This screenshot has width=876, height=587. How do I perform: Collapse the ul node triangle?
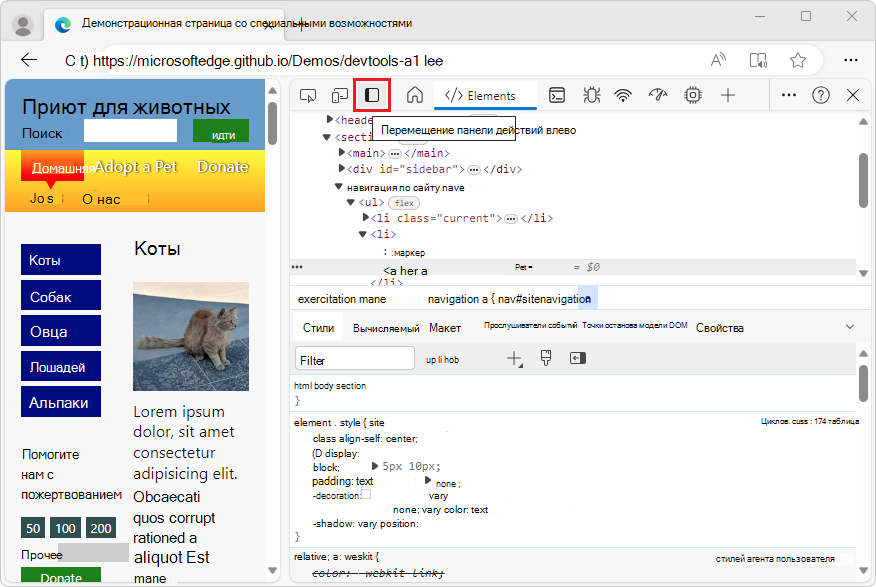351,202
